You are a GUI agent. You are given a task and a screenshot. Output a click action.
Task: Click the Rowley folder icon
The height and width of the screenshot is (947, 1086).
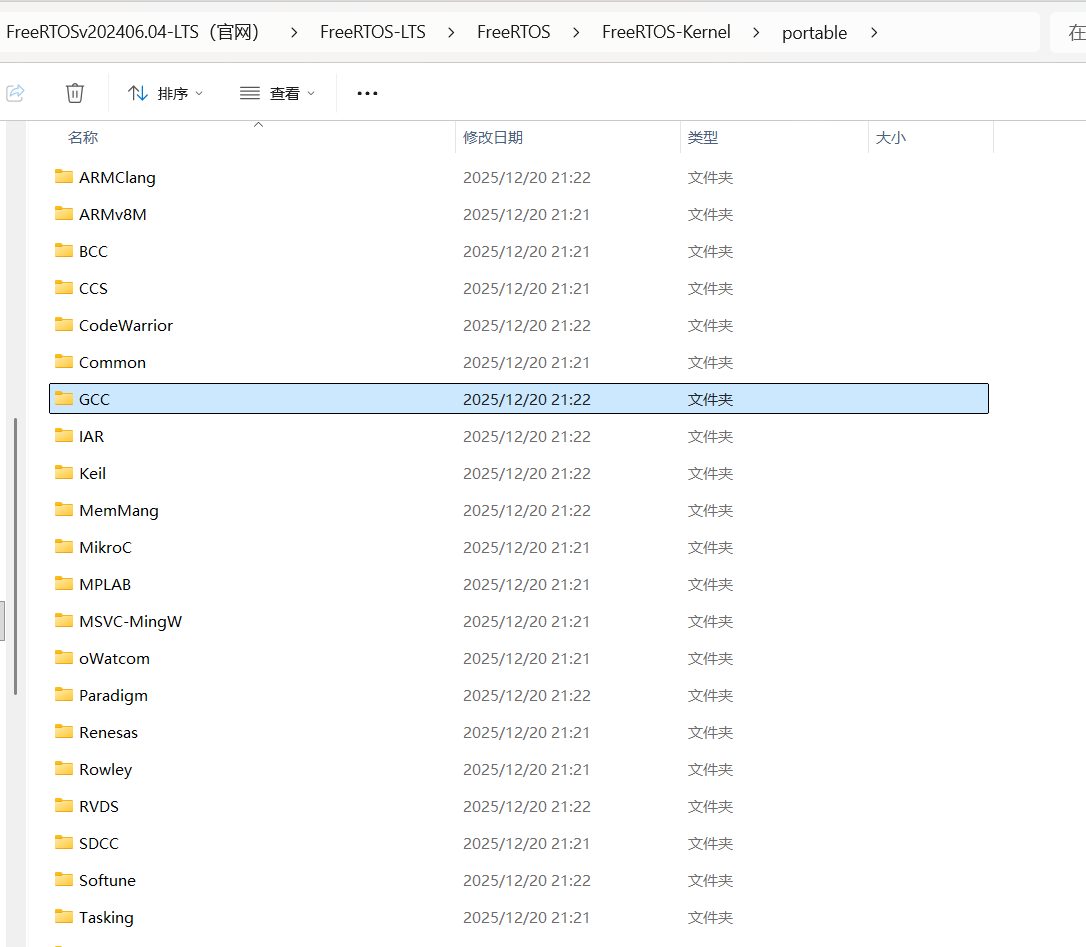[64, 768]
